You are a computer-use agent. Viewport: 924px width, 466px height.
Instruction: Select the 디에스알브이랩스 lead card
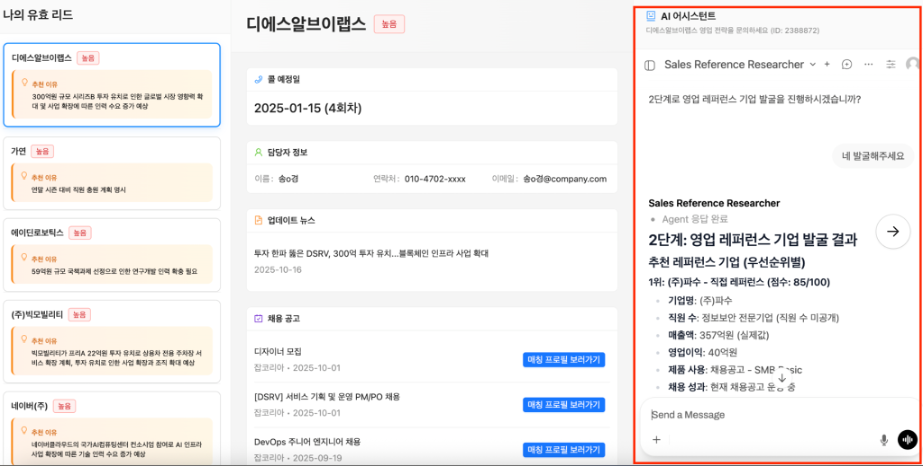pos(111,85)
